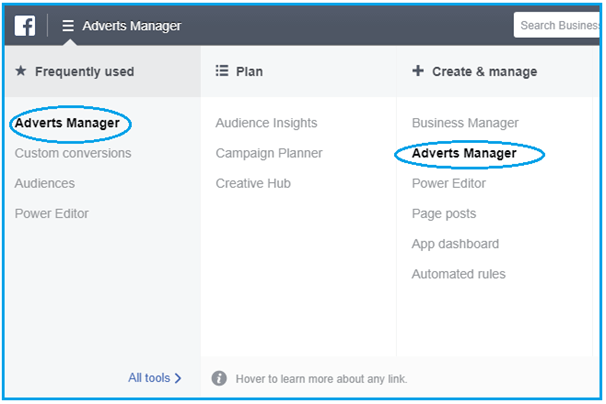
Task: Select Adverts Manager under Create & manage
Action: click(x=464, y=153)
